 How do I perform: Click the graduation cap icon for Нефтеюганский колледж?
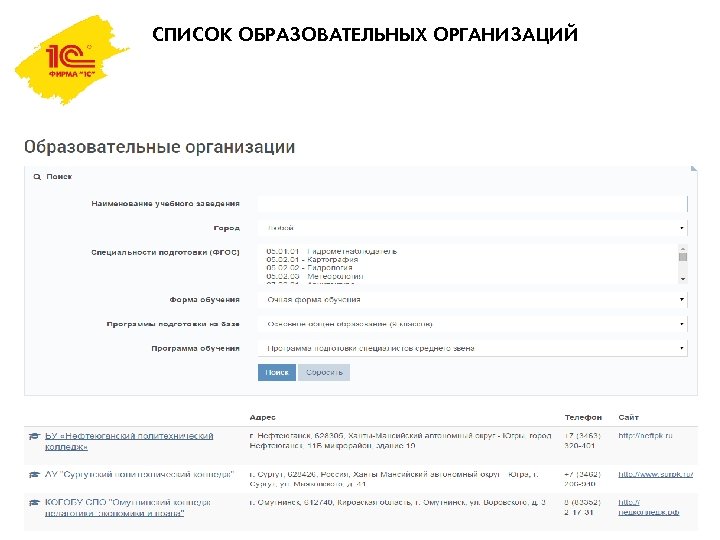[34, 436]
